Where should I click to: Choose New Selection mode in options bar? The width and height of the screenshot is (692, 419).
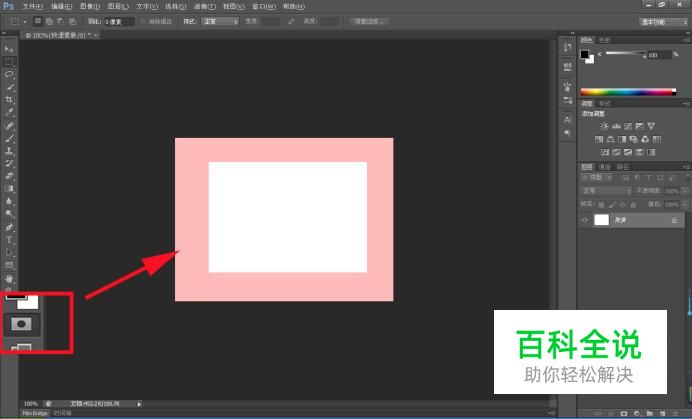[x=38, y=21]
